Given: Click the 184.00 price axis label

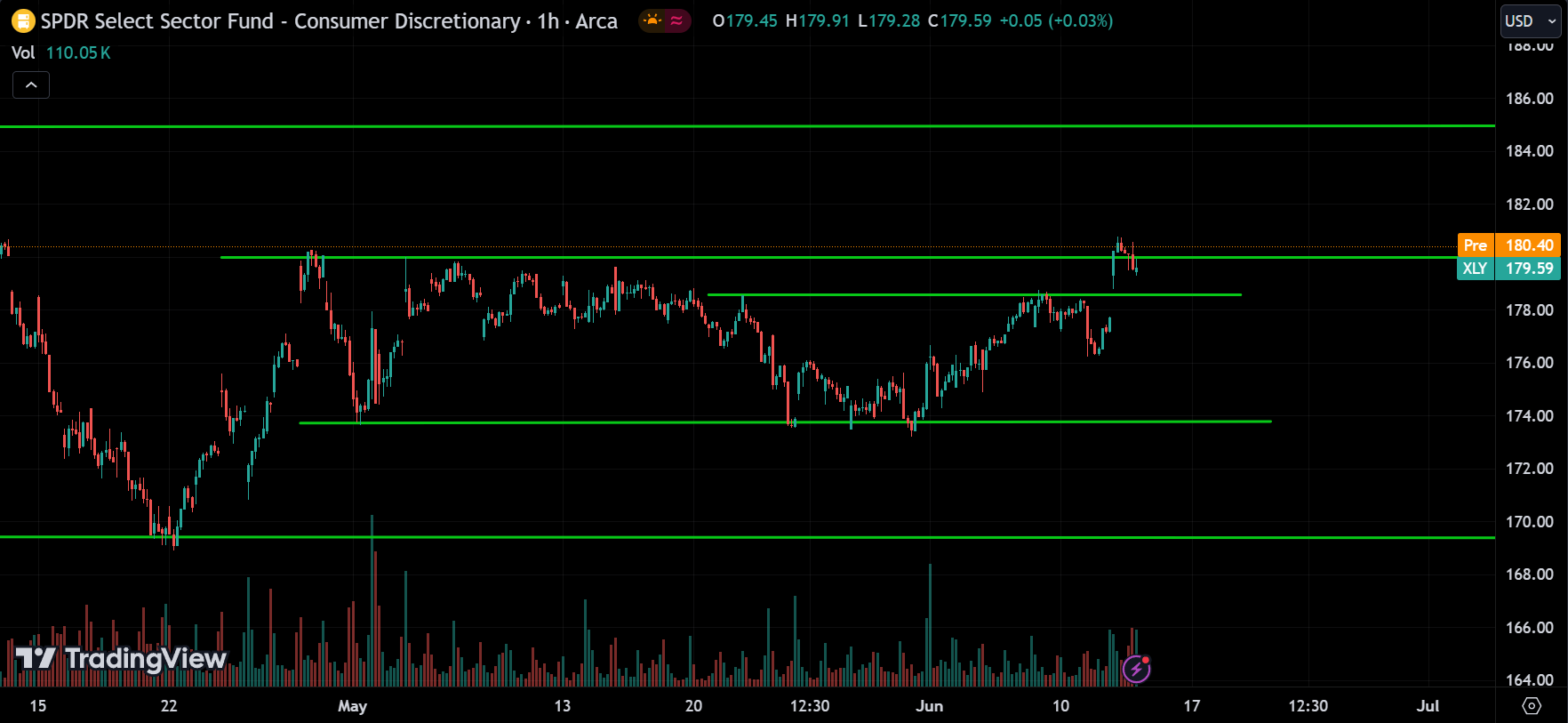Looking at the screenshot, I should [1530, 151].
